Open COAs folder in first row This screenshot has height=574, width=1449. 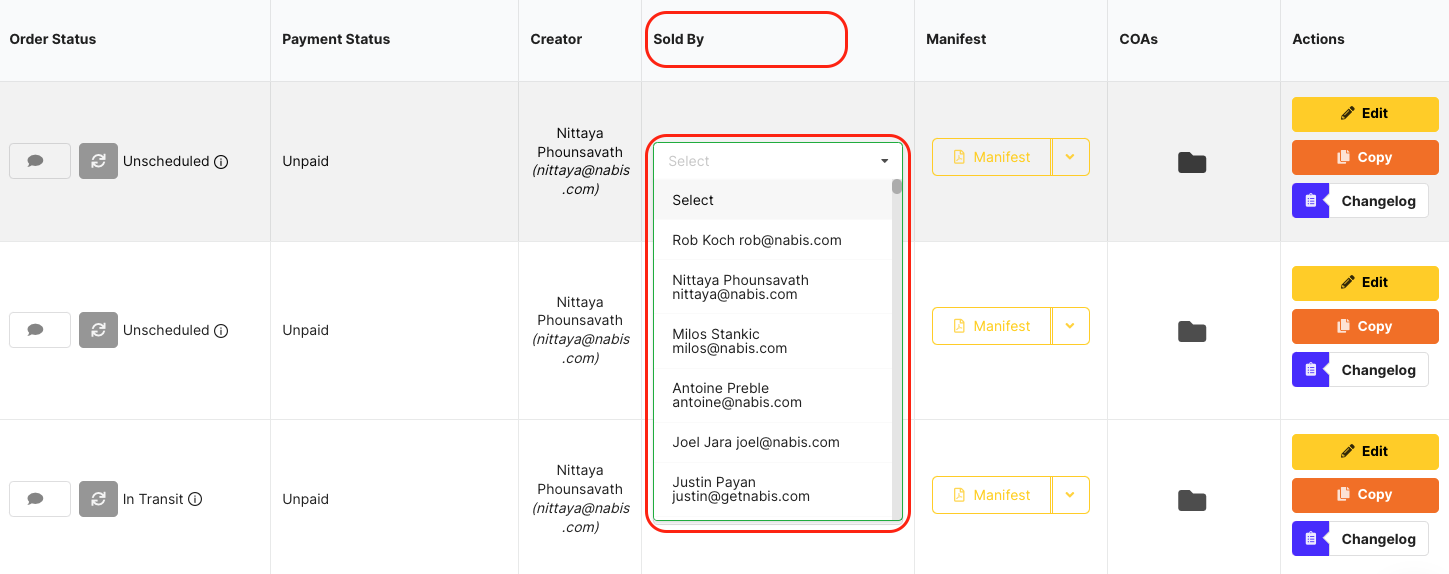1192,163
